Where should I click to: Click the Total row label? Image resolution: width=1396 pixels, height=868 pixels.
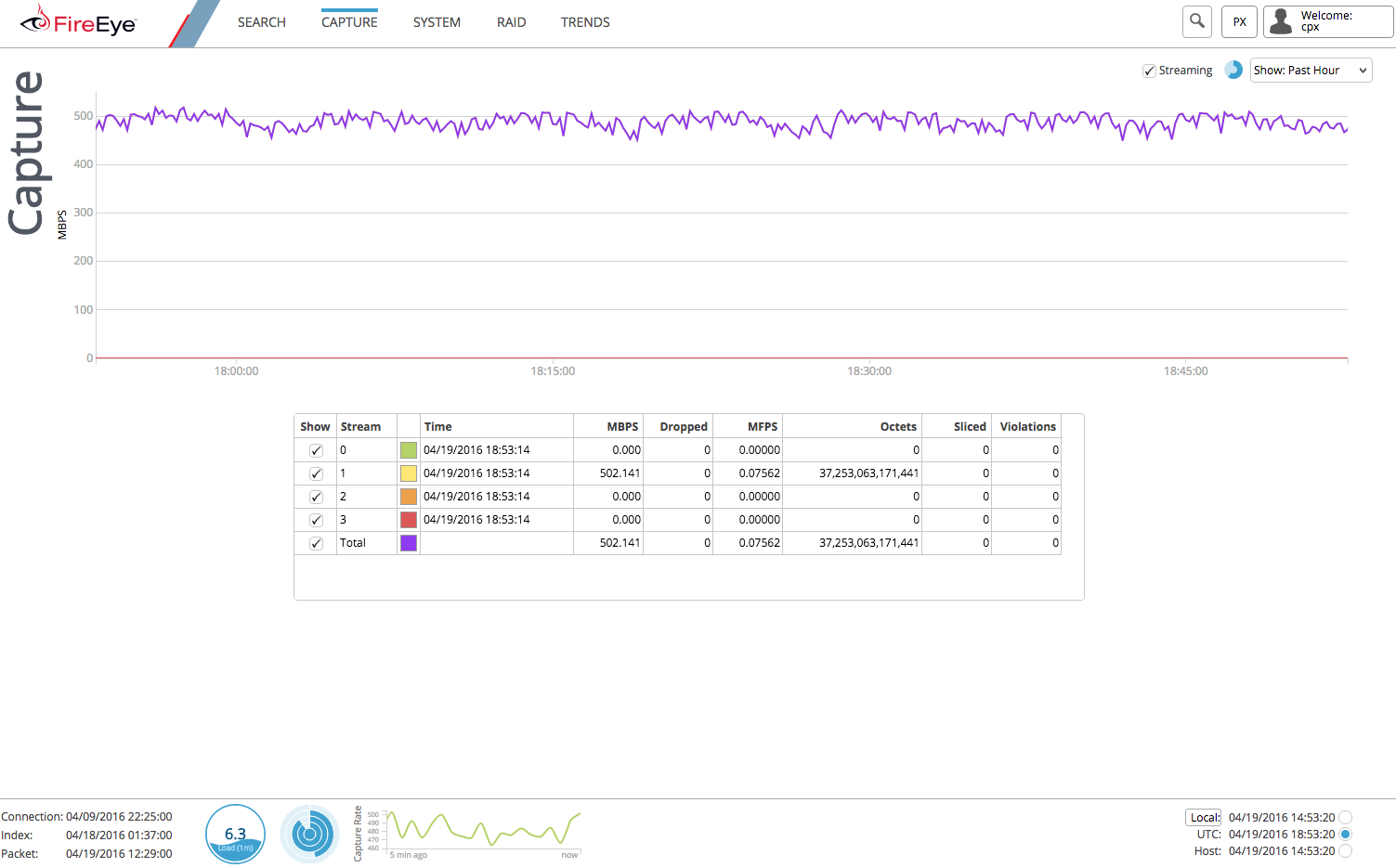click(x=353, y=543)
